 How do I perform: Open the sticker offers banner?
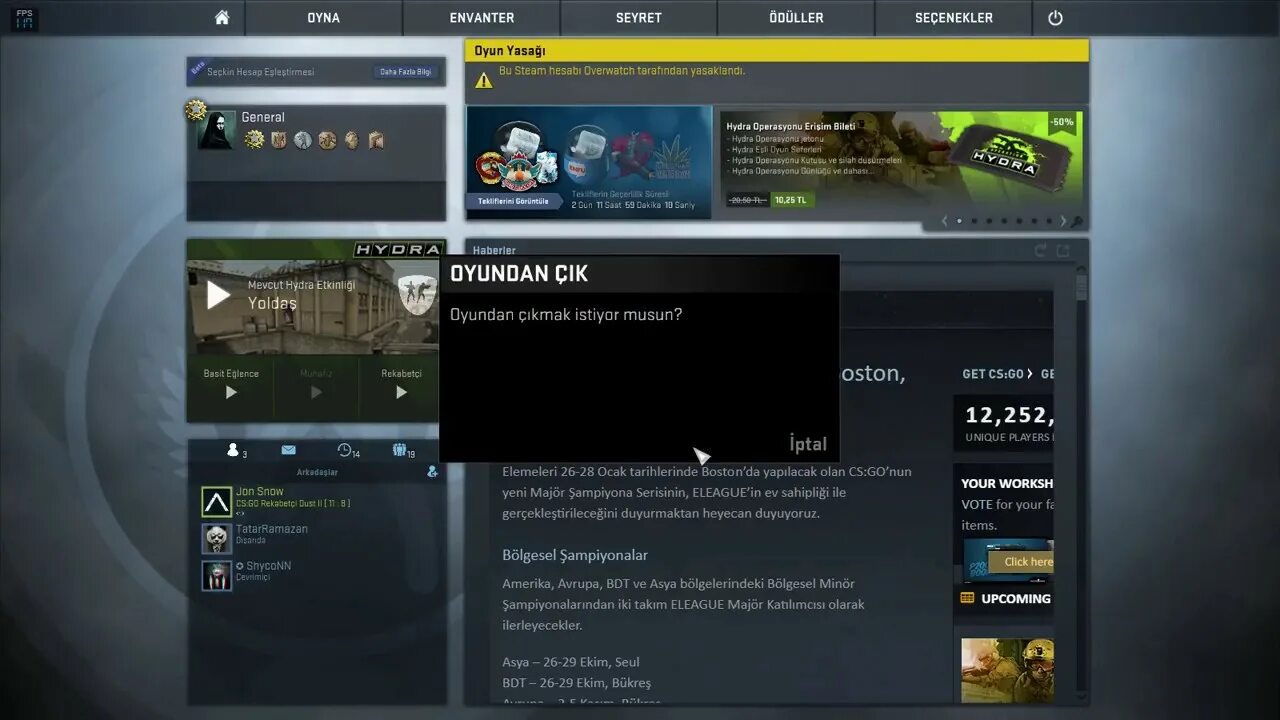click(x=589, y=162)
